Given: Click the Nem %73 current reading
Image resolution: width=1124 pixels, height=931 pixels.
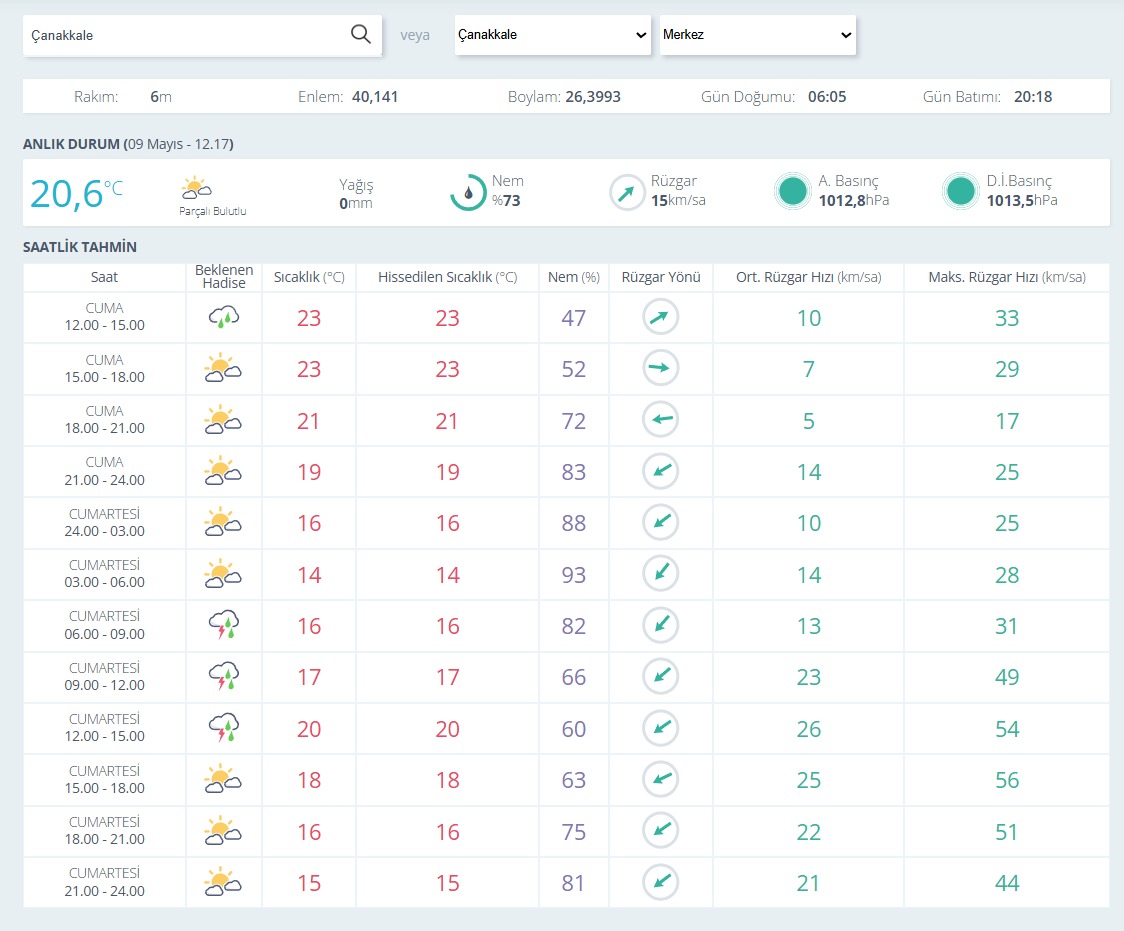Looking at the screenshot, I should [506, 201].
